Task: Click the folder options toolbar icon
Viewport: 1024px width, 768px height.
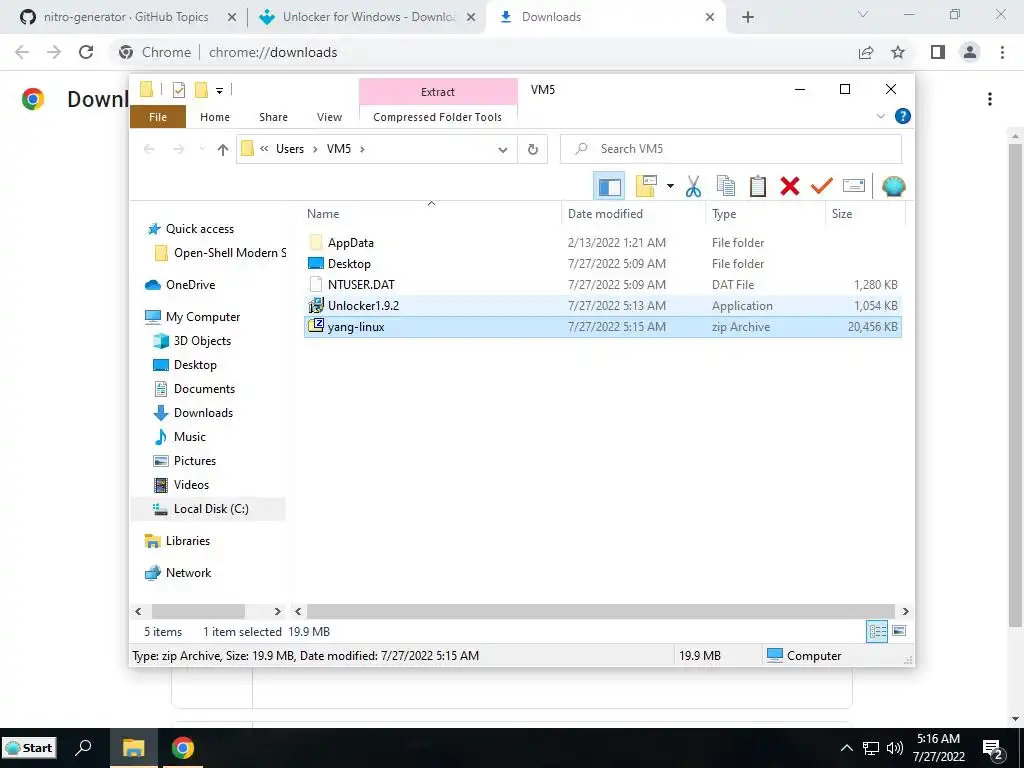Action: click(x=647, y=186)
